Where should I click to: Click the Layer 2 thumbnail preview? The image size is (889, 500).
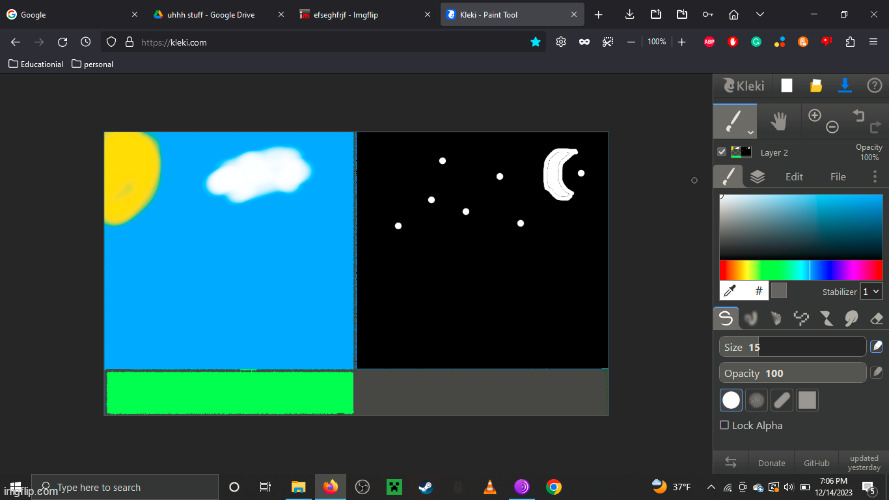[x=741, y=152]
